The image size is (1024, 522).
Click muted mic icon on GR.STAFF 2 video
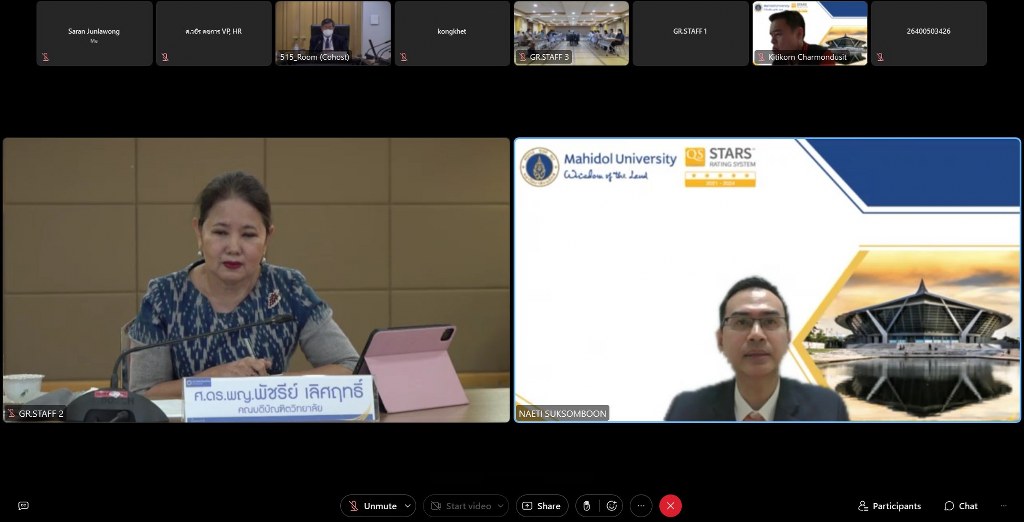(11, 414)
